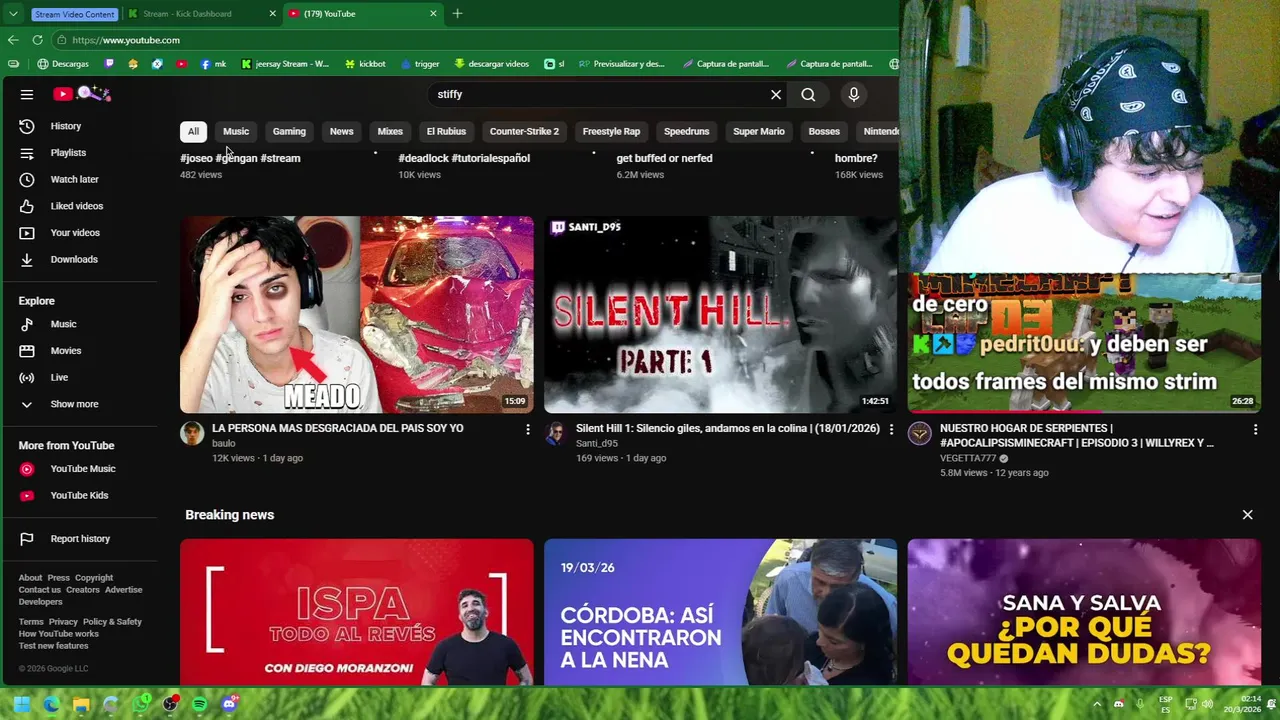
Task: Clear the search box with the X icon
Action: pyautogui.click(x=775, y=94)
